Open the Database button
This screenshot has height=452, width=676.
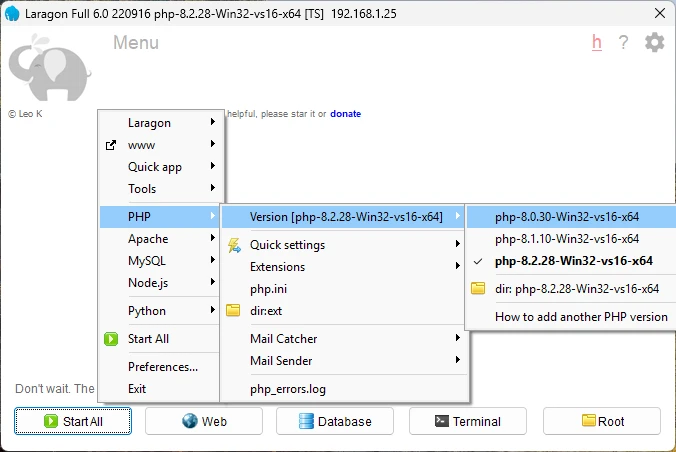tap(335, 421)
